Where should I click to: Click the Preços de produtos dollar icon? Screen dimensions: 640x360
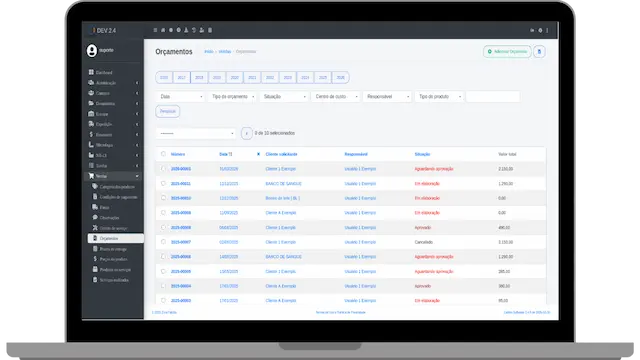click(x=95, y=259)
